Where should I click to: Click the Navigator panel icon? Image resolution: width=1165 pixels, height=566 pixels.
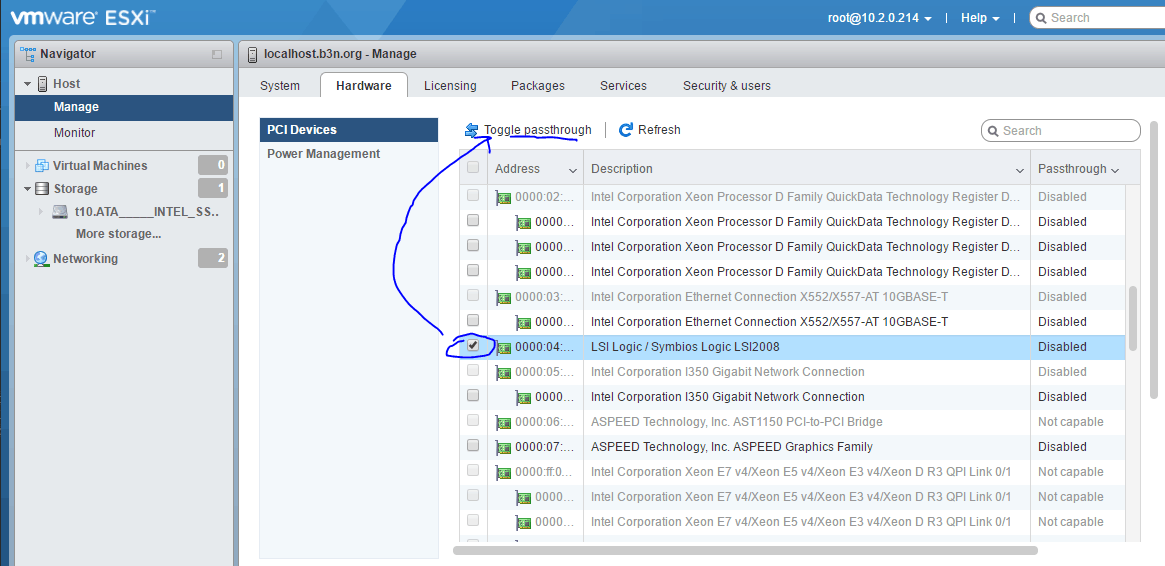point(28,53)
